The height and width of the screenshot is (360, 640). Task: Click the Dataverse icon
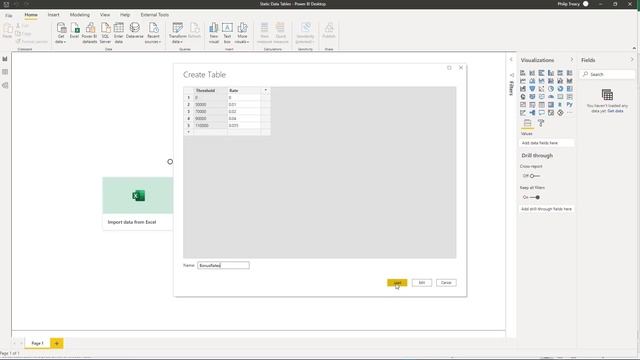[135, 31]
